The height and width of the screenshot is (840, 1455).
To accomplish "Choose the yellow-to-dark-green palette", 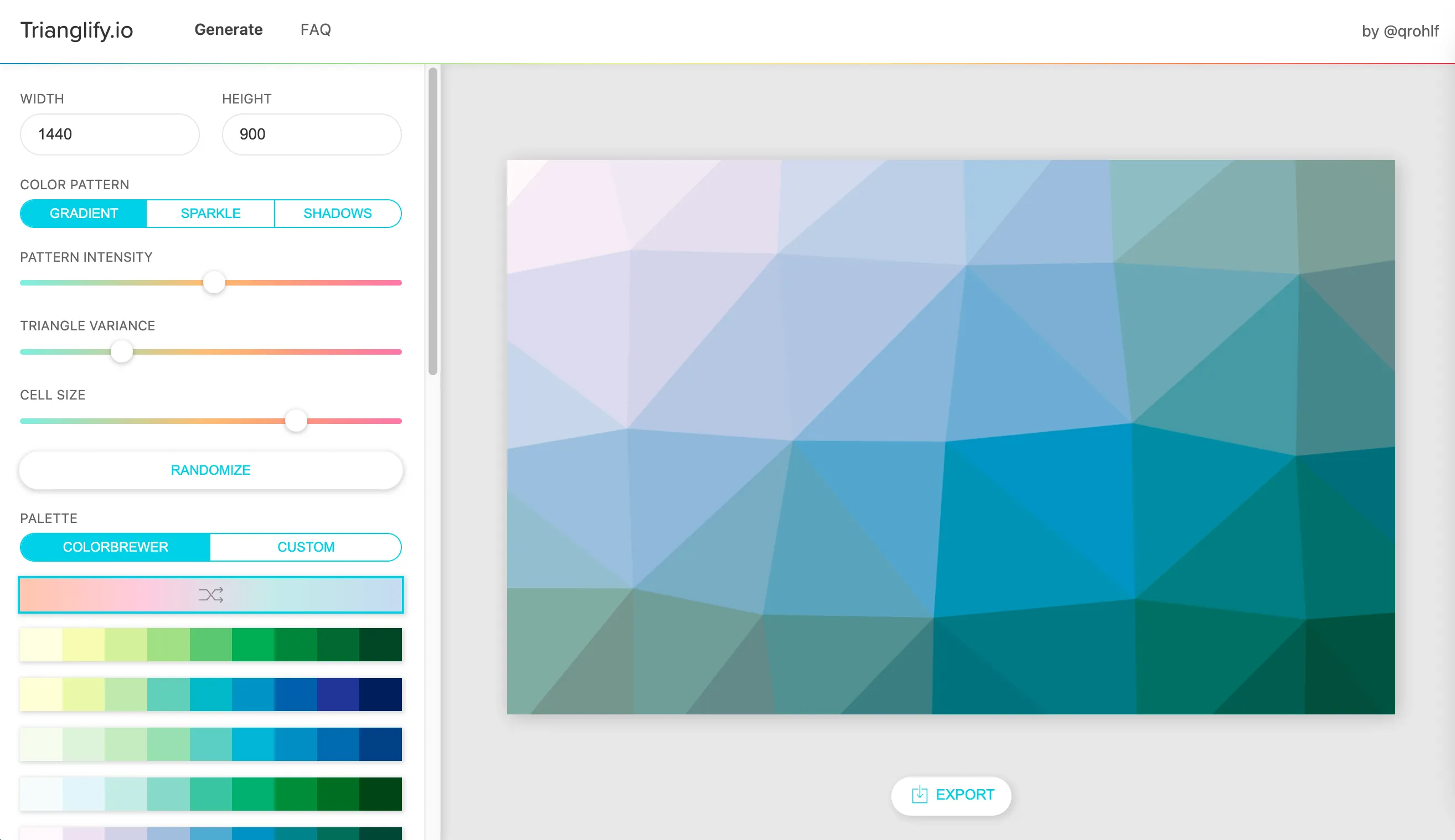I will click(210, 645).
